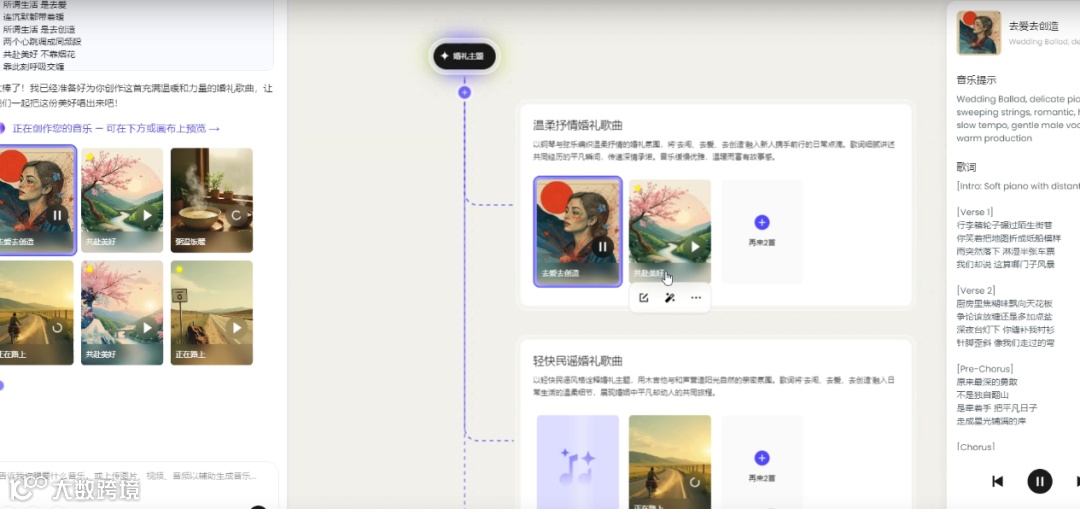This screenshot has width=1080, height=509.
Task: Click the edit icon below 共赴美好 cover
Action: point(643,298)
